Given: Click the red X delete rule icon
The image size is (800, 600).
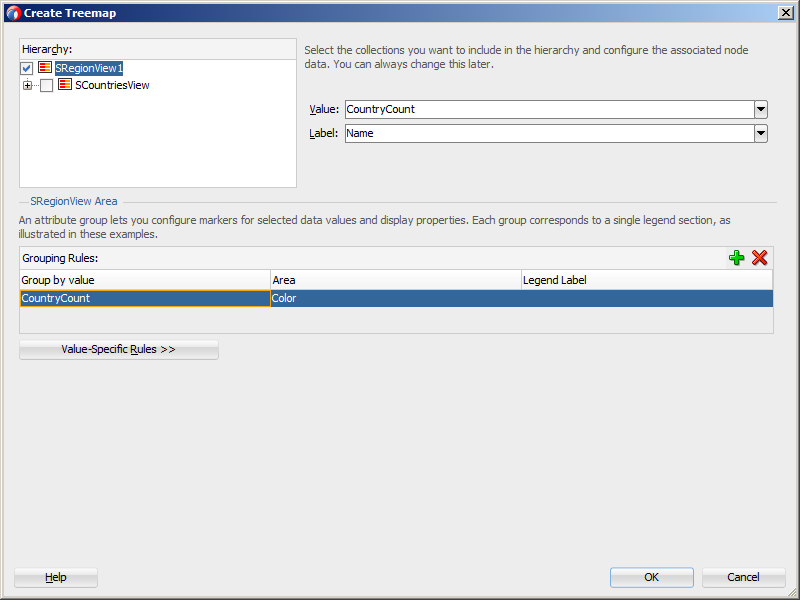Looking at the screenshot, I should coord(760,258).
